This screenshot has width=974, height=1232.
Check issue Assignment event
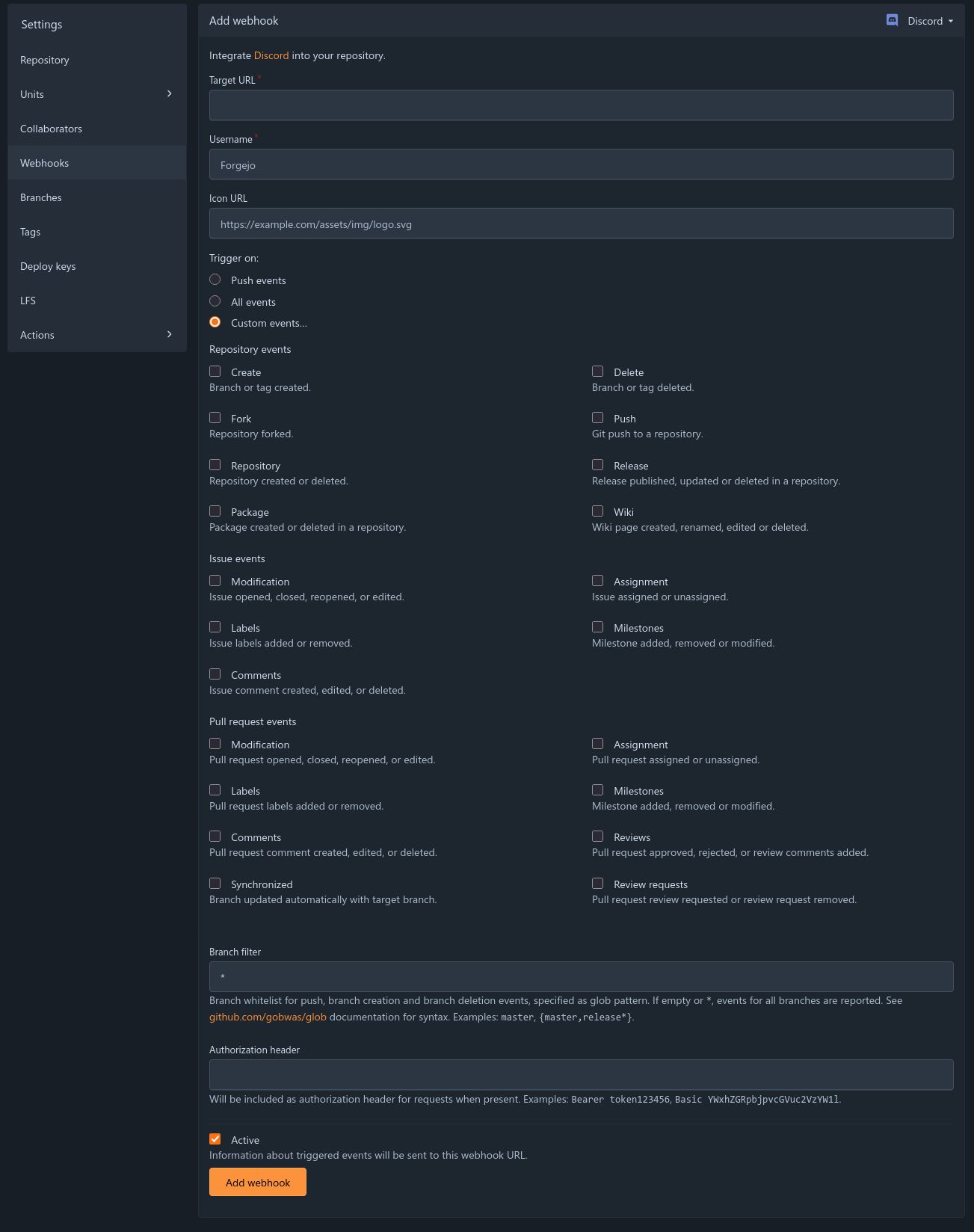[x=598, y=581]
